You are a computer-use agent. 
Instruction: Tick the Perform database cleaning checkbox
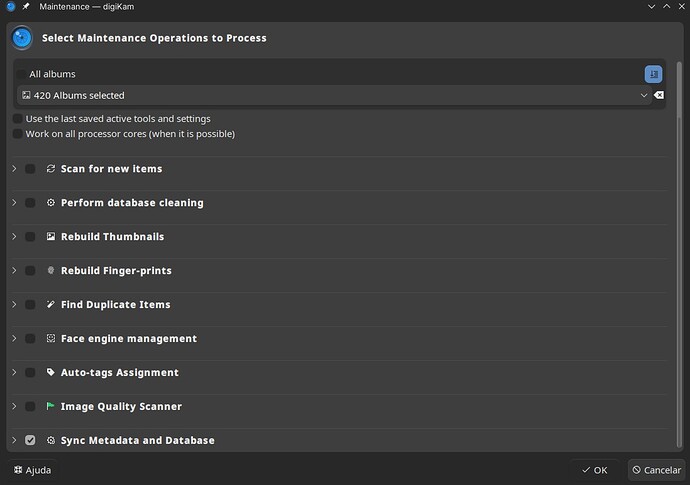(30, 202)
